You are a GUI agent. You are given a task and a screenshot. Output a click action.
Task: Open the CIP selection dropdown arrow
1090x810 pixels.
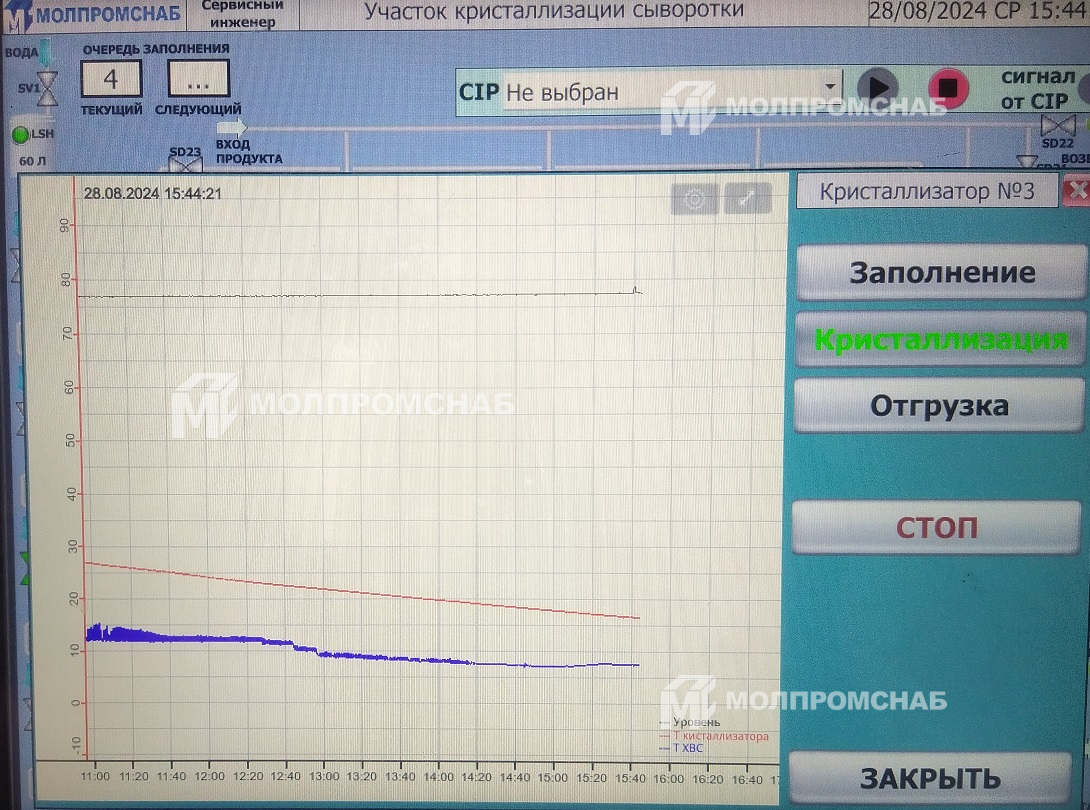coord(830,88)
